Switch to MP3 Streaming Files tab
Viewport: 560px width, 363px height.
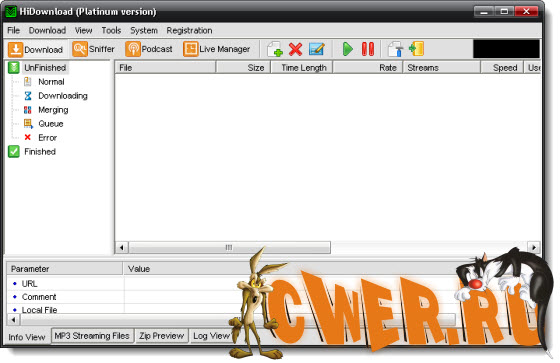click(x=92, y=336)
